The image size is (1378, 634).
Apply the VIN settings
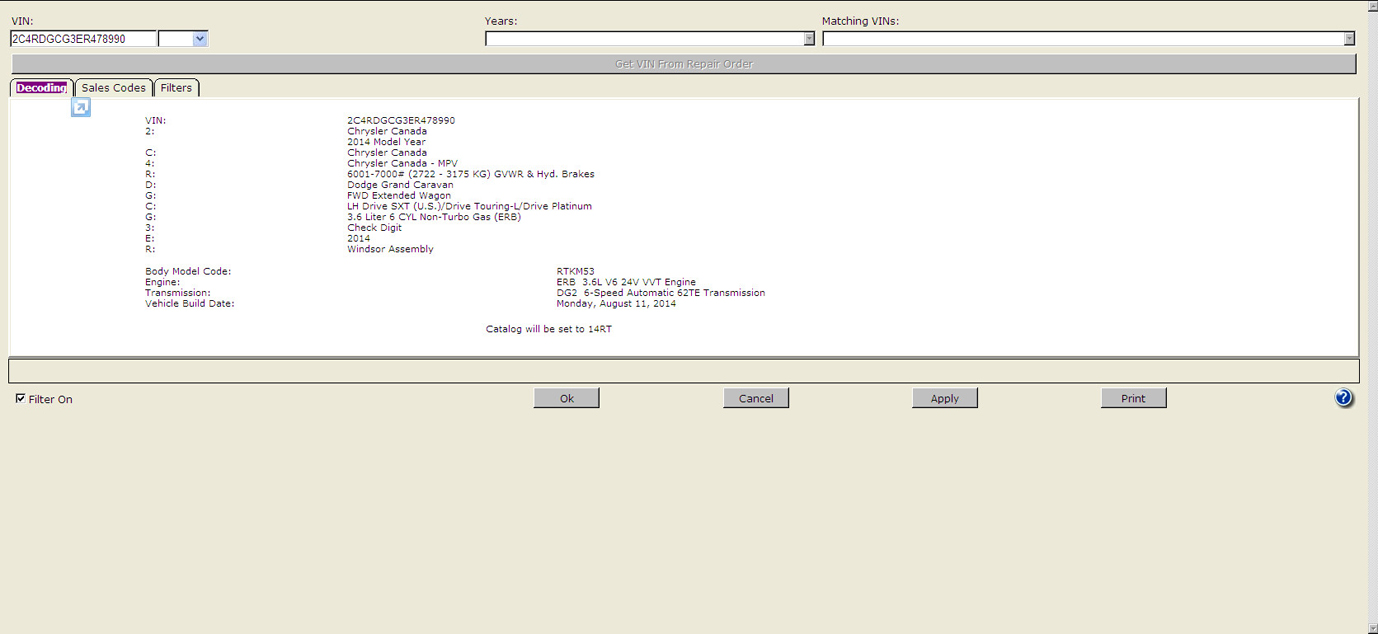(944, 398)
